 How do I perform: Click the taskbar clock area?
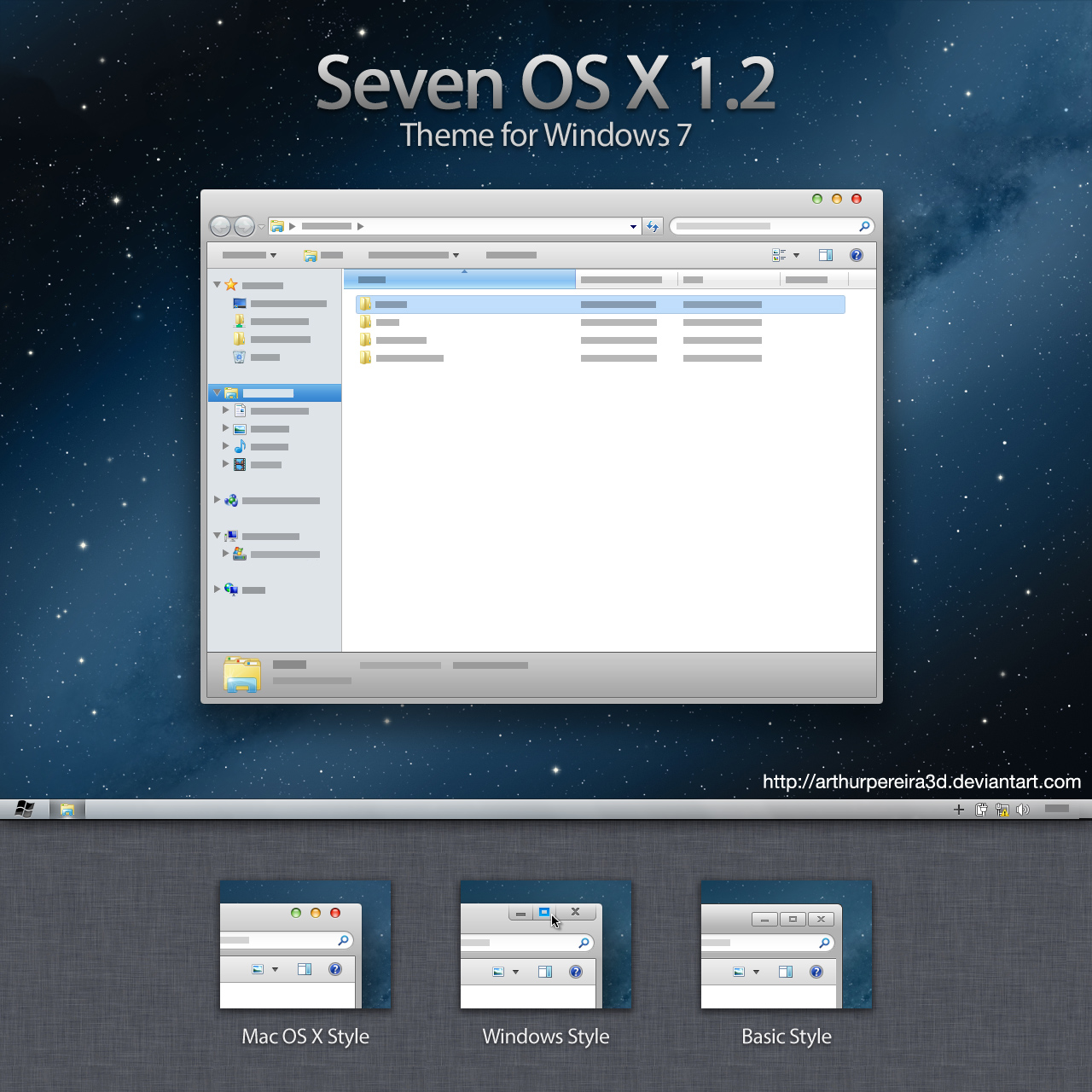pos(1057,809)
